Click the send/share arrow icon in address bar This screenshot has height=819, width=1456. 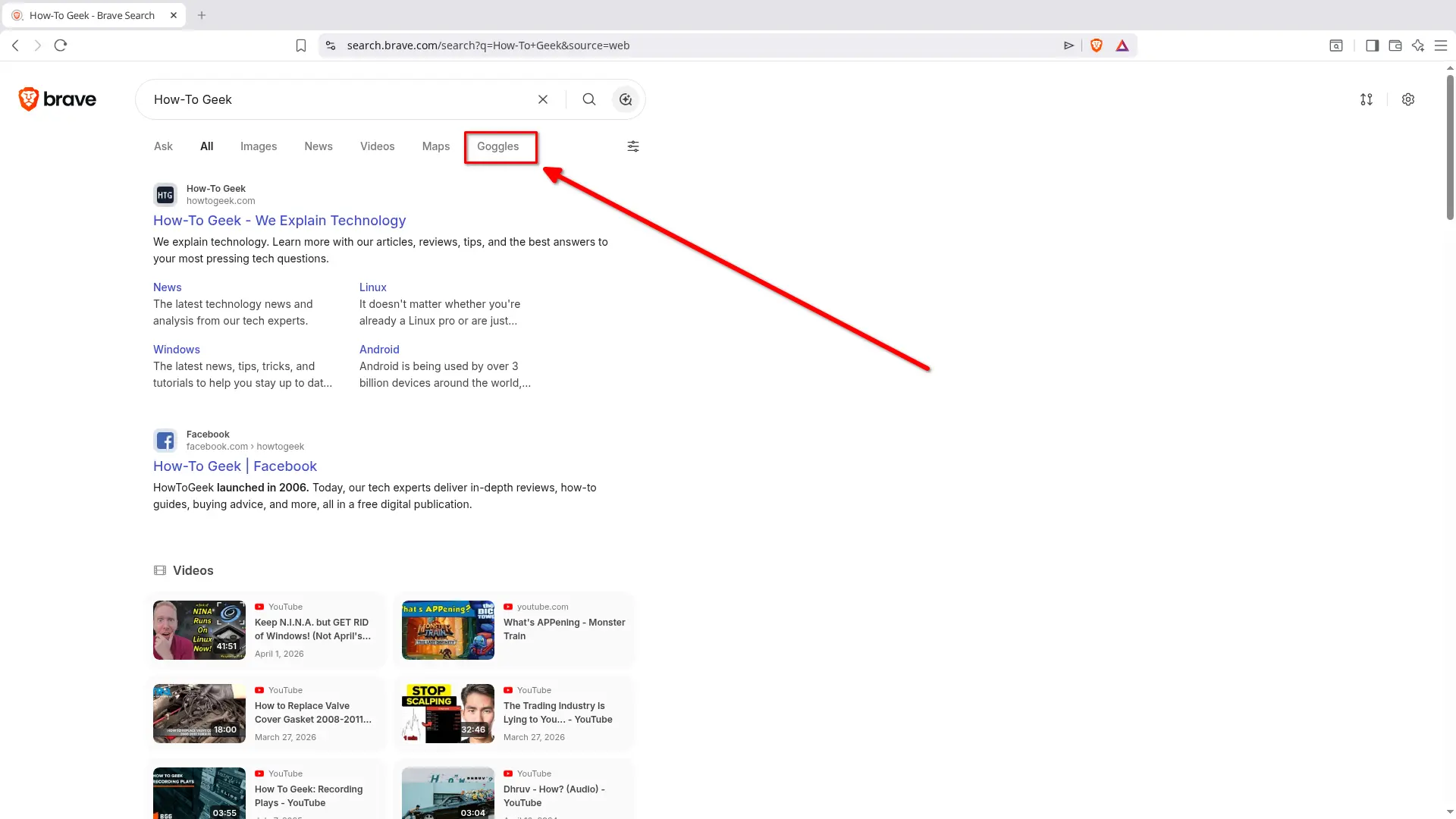[1068, 45]
